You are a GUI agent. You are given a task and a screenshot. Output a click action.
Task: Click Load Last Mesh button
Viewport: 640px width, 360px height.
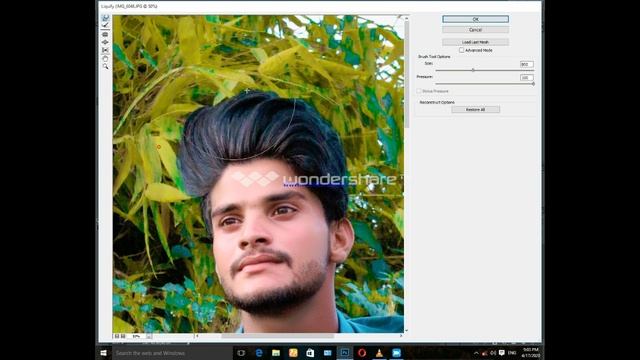pos(476,42)
